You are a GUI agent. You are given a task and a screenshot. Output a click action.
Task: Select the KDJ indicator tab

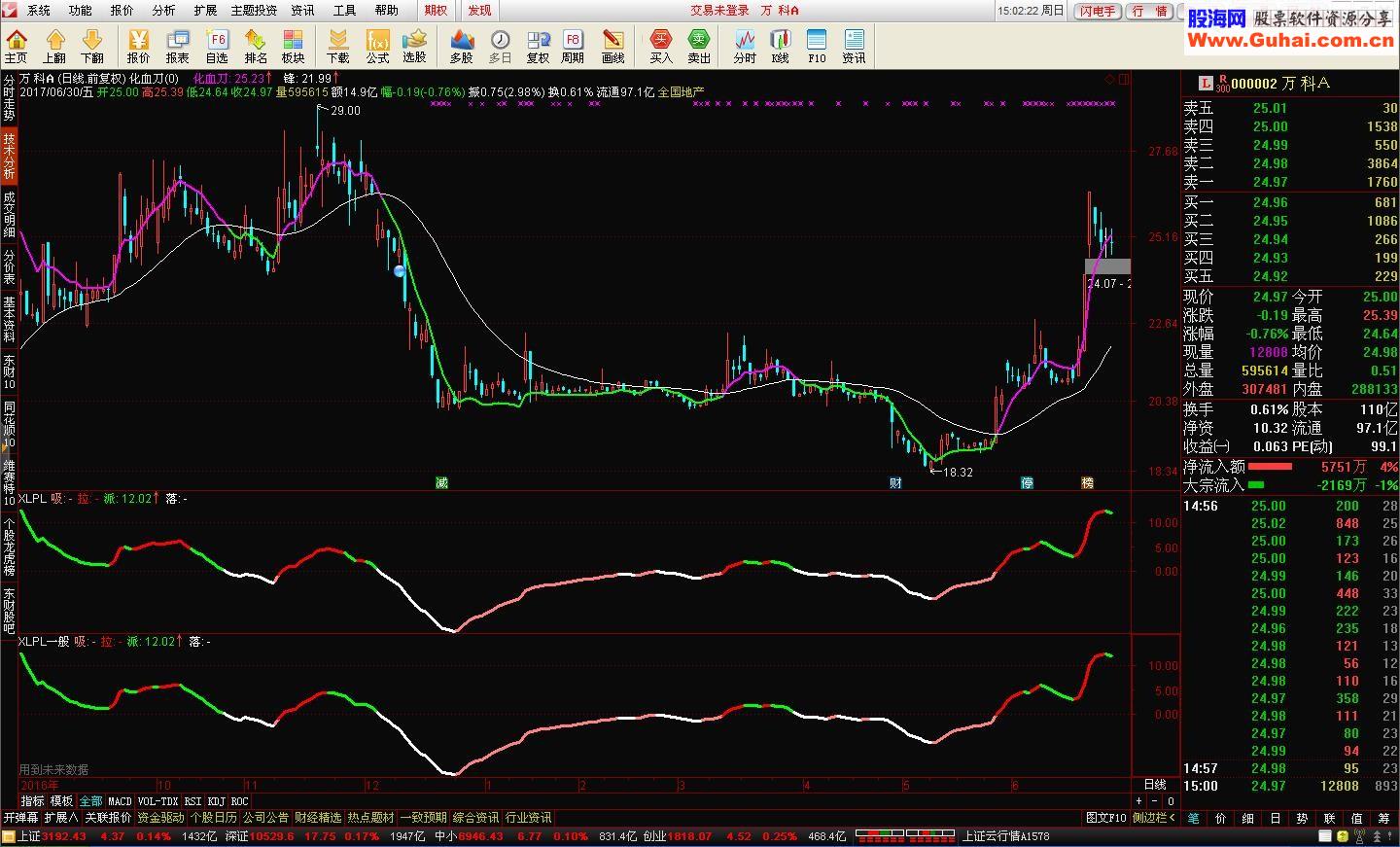216,801
